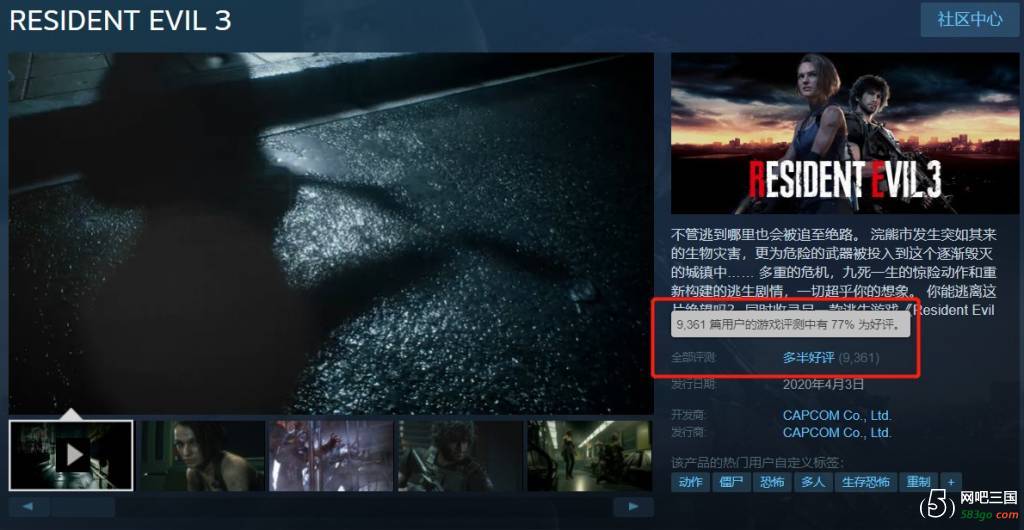Select the Jill close-up screenshot thumbnail
The width and height of the screenshot is (1024, 530).
203,456
